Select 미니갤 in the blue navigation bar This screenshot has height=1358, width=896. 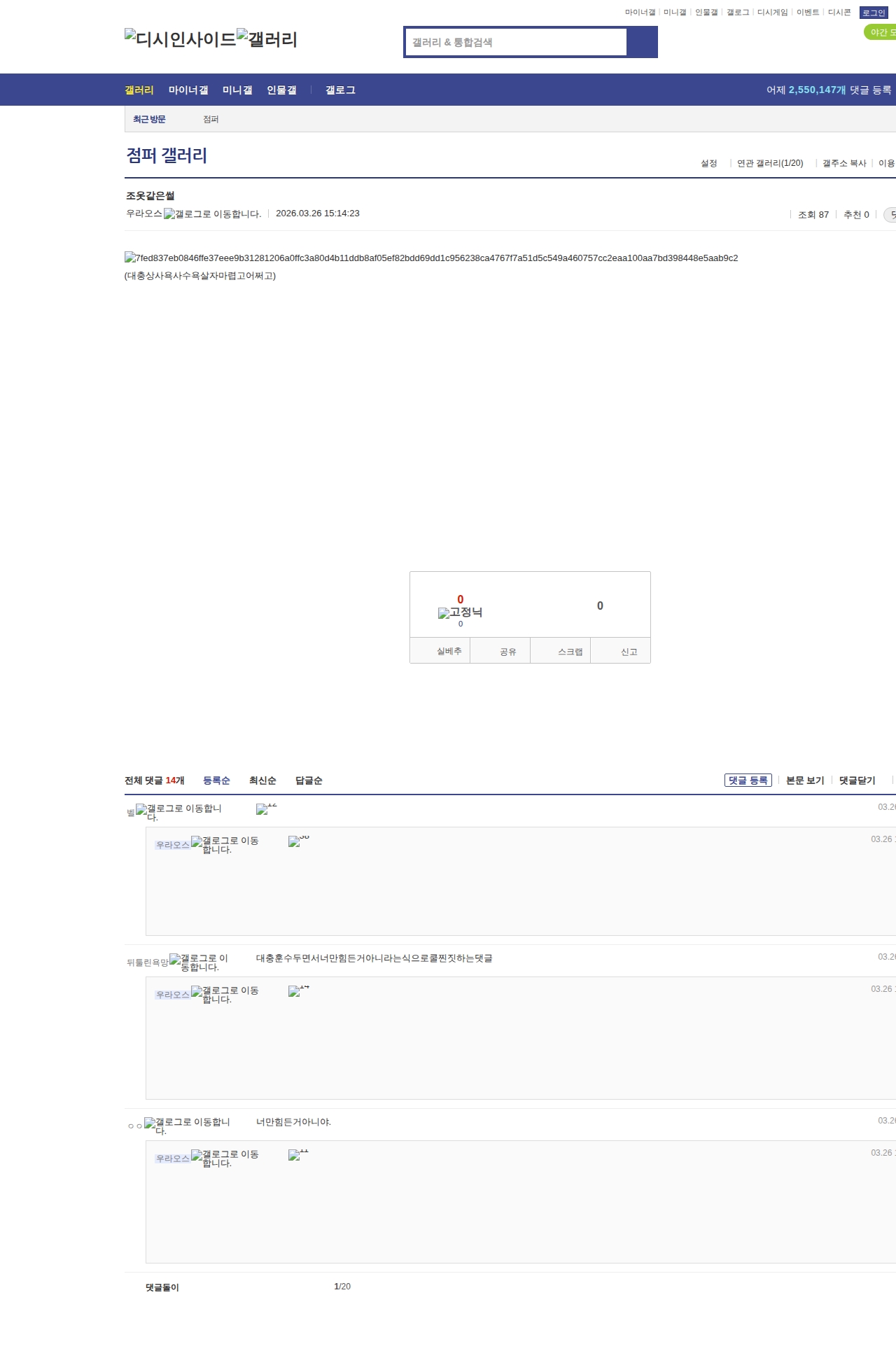tap(237, 90)
